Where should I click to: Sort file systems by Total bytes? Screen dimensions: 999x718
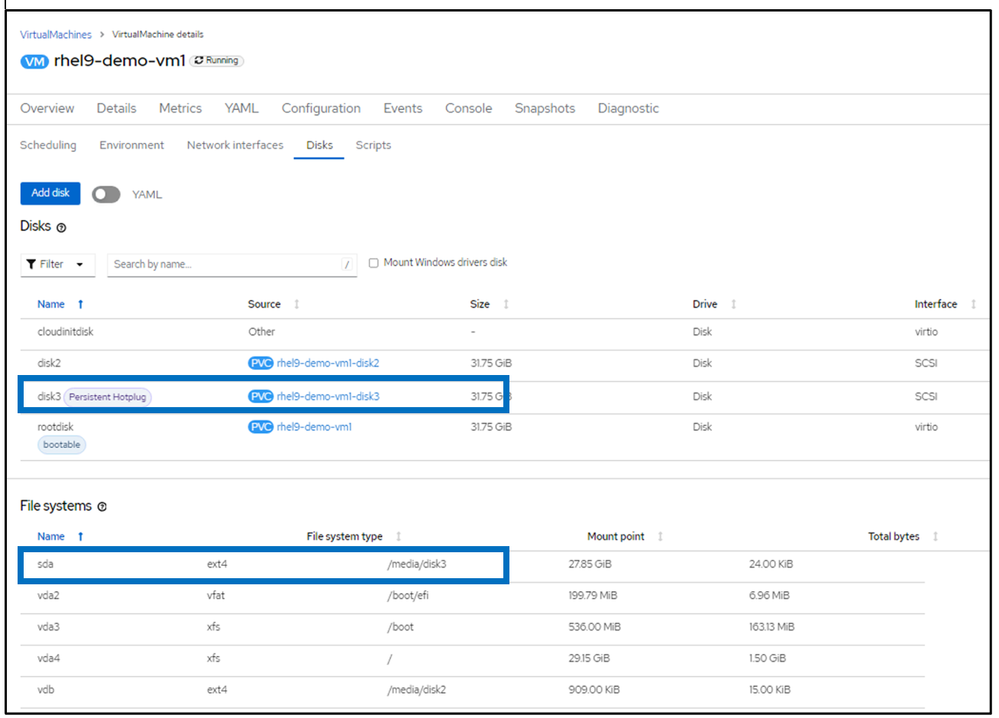coord(935,537)
